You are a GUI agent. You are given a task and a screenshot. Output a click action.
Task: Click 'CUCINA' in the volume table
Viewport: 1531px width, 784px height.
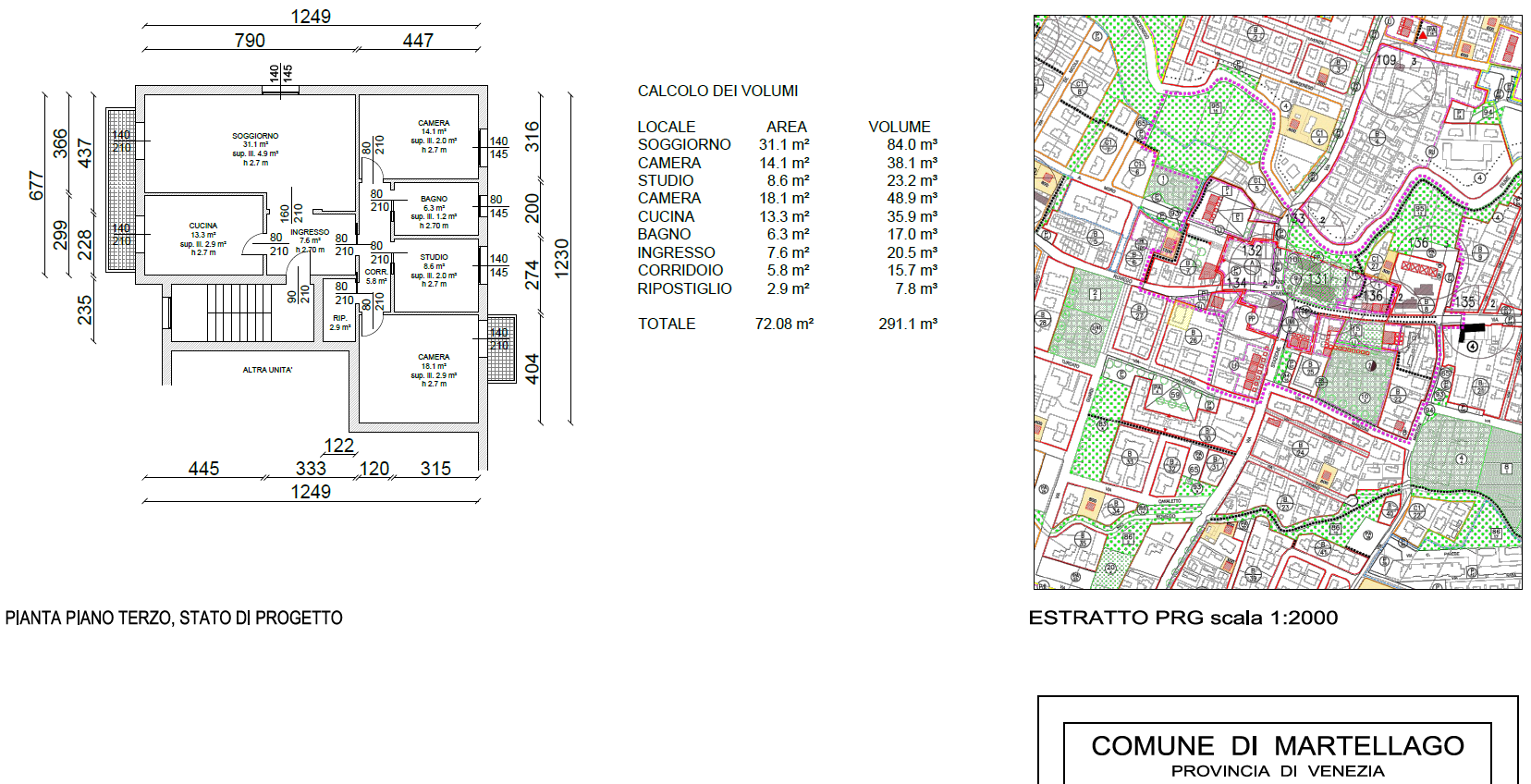coord(666,216)
